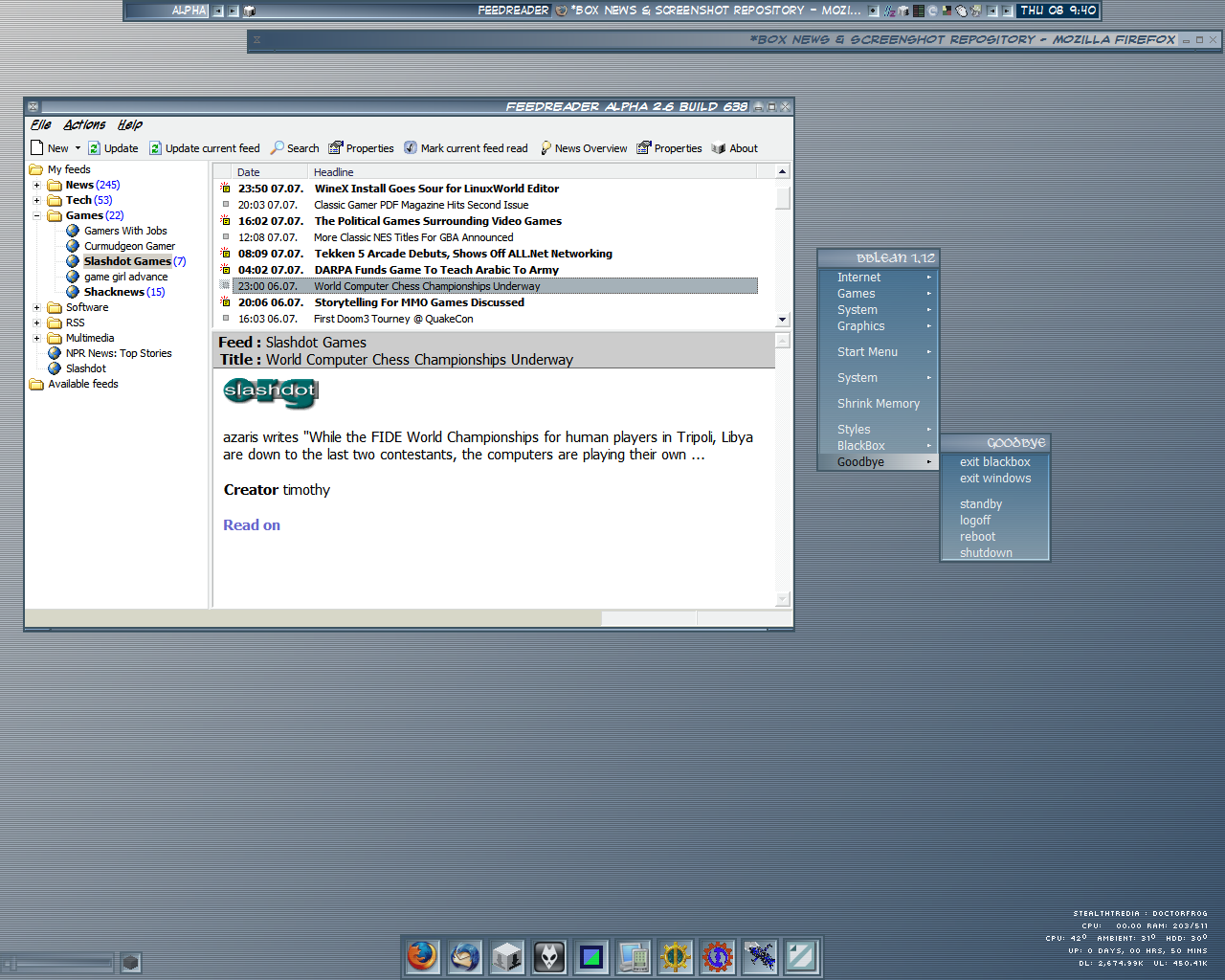Choose reboot in Goodbye menu
Image resolution: width=1225 pixels, height=980 pixels.
[x=995, y=537]
